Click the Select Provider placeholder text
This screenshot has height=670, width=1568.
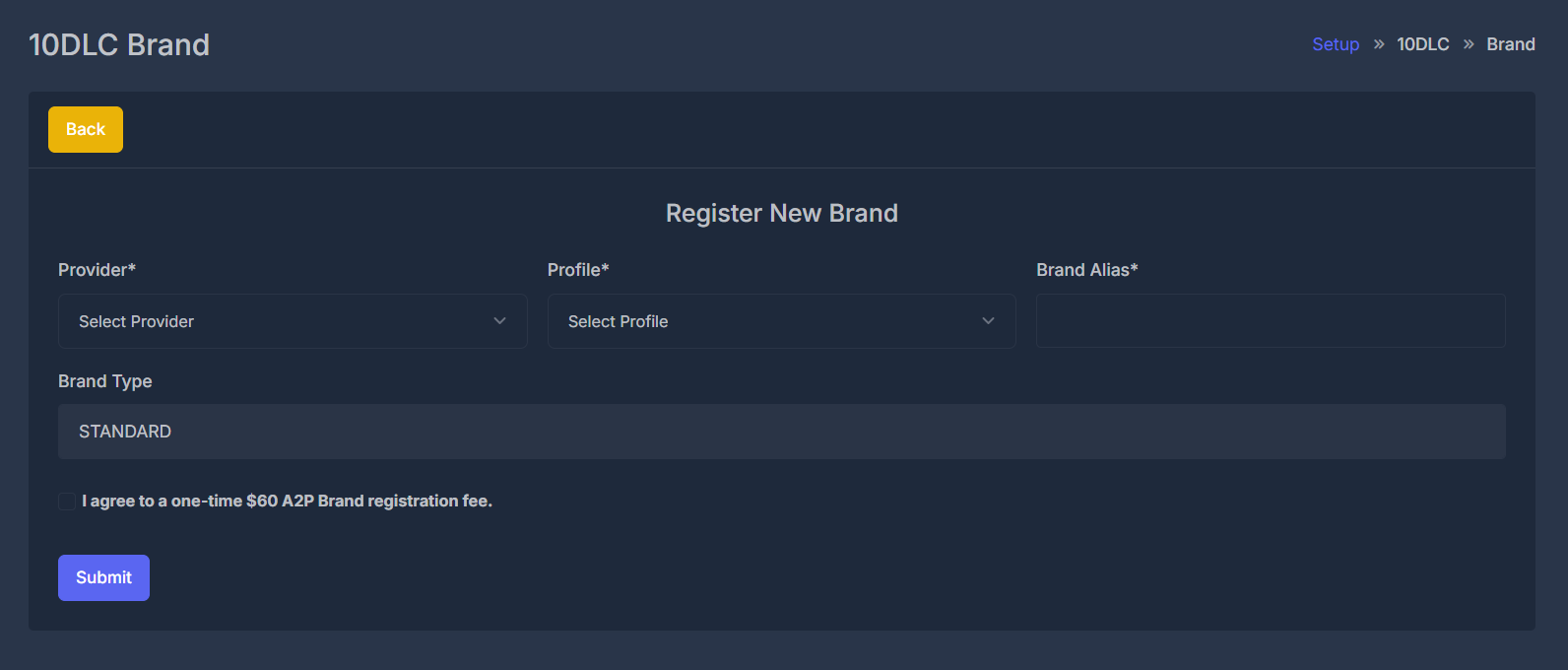136,320
